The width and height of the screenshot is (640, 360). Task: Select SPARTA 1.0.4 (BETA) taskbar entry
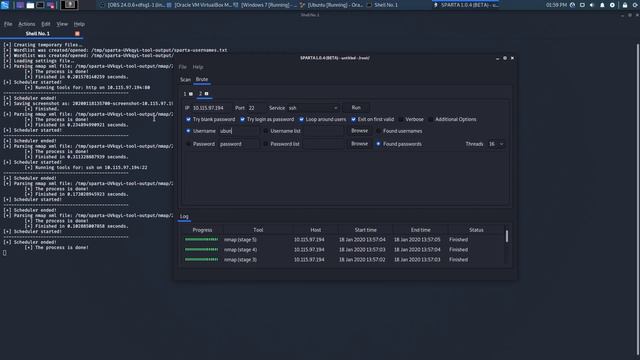(466, 5)
